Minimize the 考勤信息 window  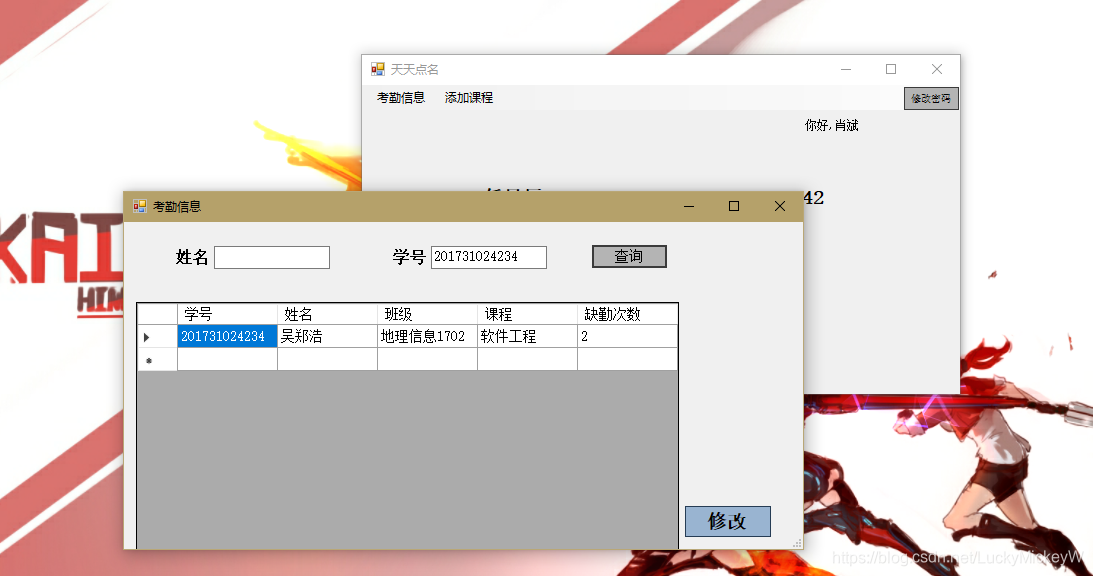coord(689,206)
